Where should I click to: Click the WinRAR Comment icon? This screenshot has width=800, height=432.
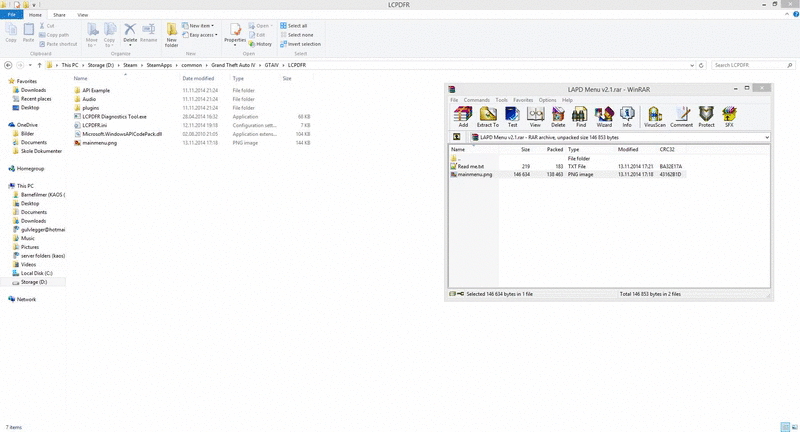tap(682, 116)
